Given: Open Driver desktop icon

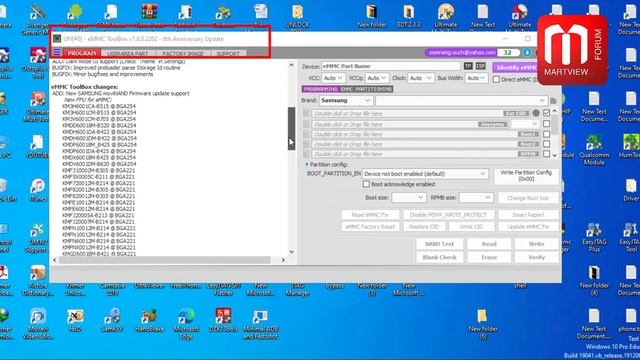Looking at the screenshot, I should [631, 190].
